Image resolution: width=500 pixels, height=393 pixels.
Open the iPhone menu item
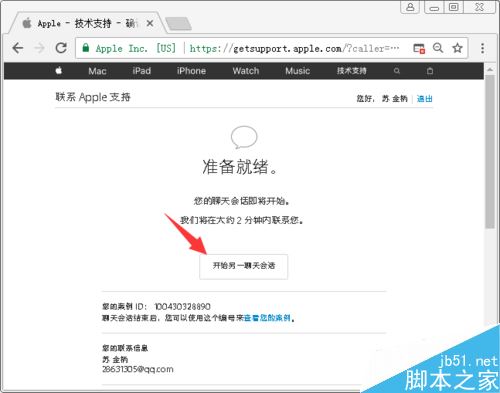pyautogui.click(x=191, y=71)
